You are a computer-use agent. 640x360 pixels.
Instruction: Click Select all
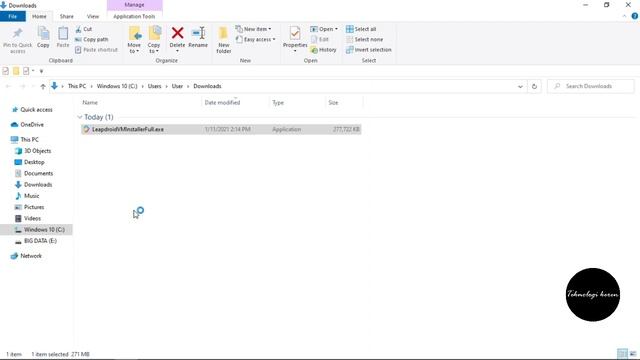[361, 29]
